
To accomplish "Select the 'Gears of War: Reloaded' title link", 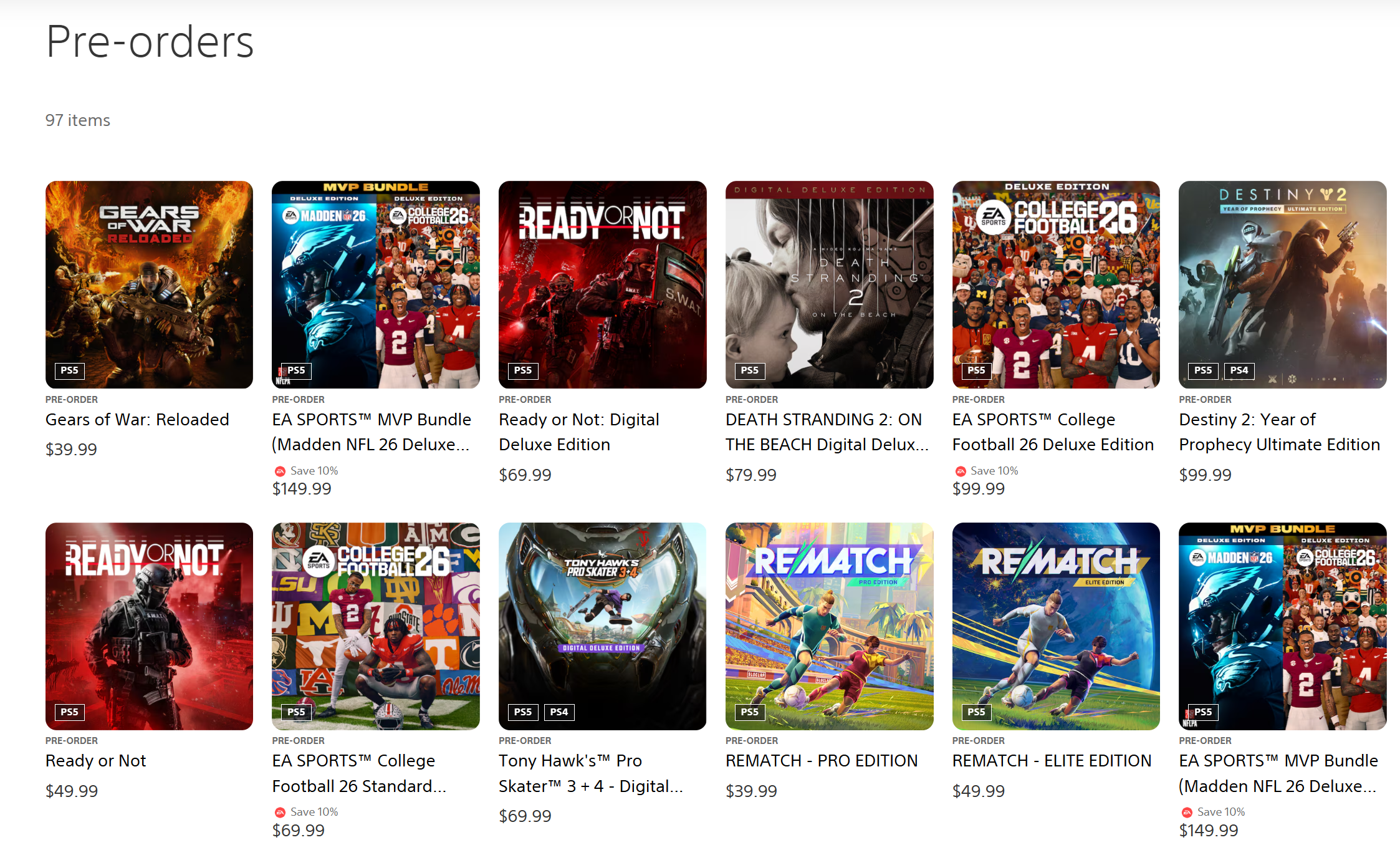I will point(137,420).
